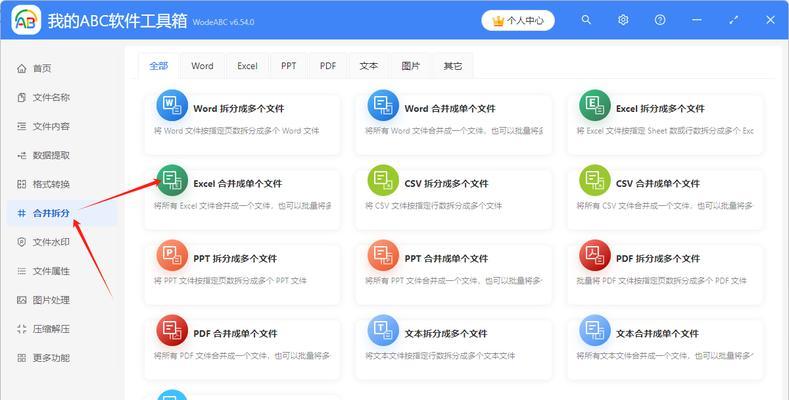Open the Word 拆分成多个文件 title
Screen dimensions: 789x400
(x=239, y=109)
